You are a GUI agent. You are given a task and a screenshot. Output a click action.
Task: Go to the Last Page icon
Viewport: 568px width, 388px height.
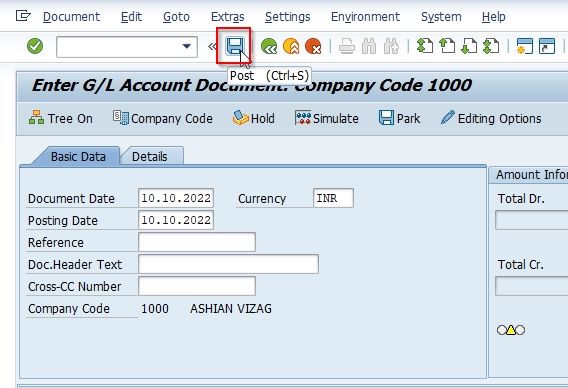click(491, 46)
